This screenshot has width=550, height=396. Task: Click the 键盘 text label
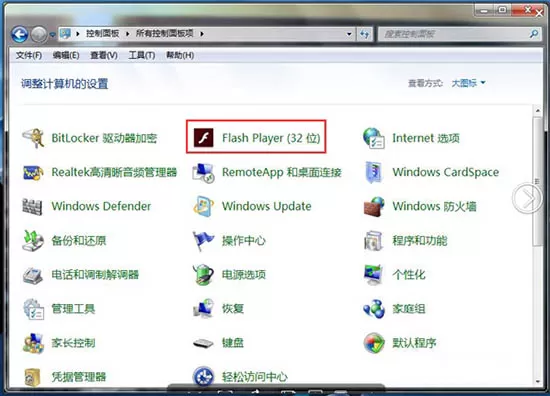233,343
